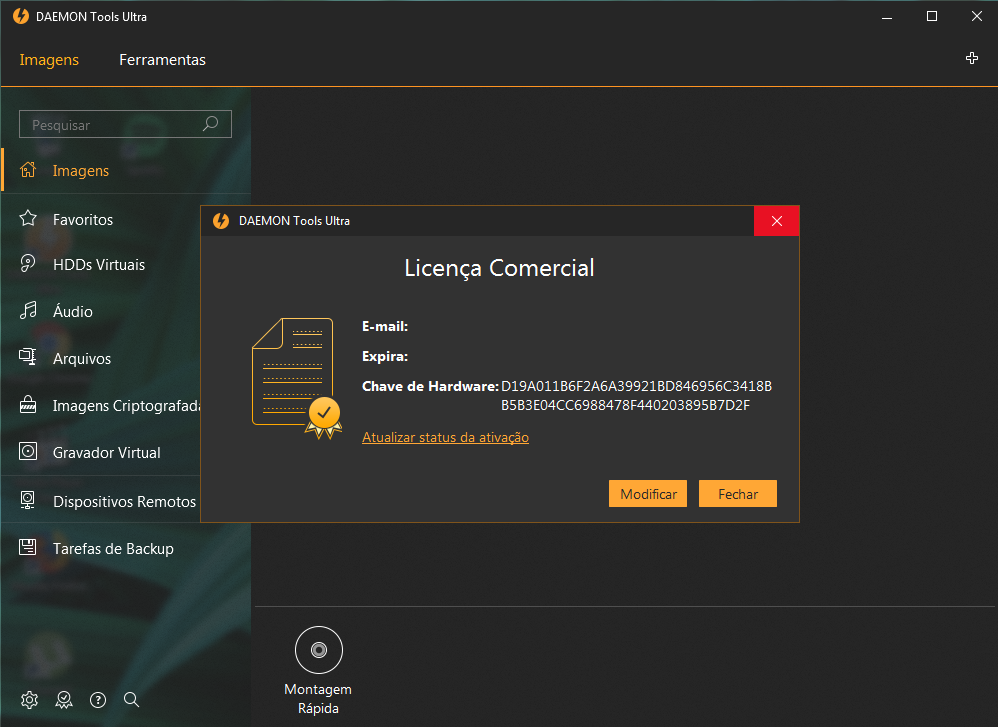Click the Montagem Rápida label
This screenshot has width=998, height=727.
318,698
